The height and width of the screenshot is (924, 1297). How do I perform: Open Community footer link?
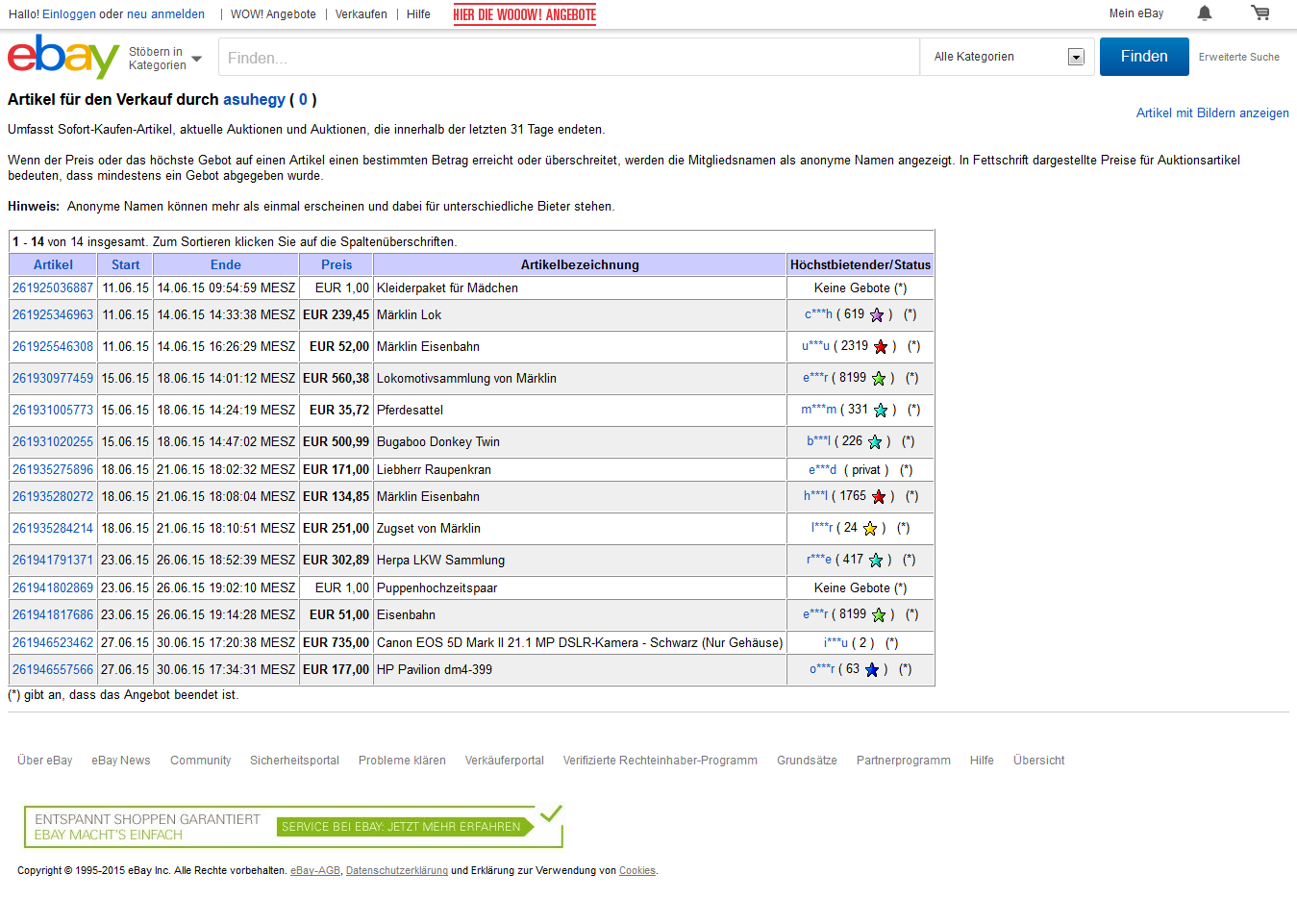click(201, 761)
